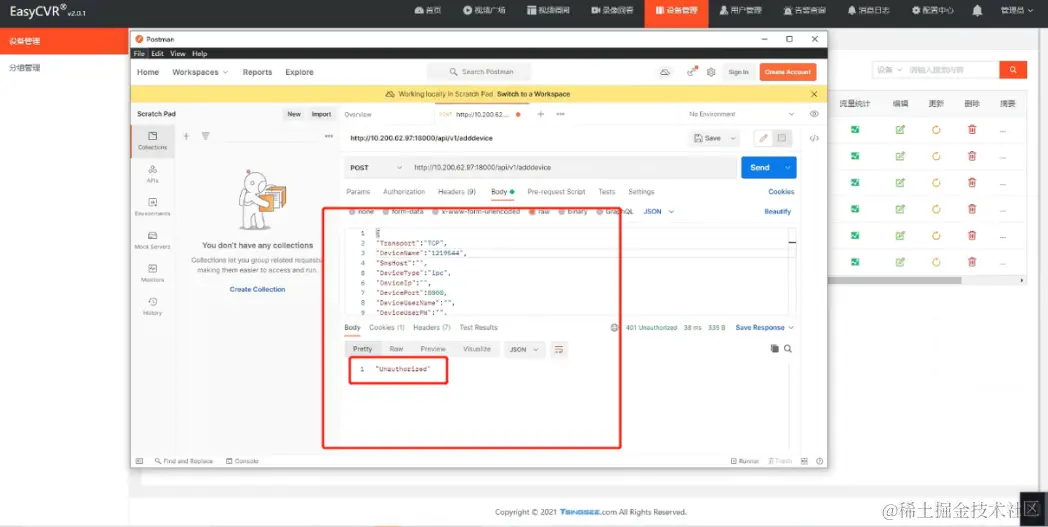Open a new request tab with plus icon
The image size is (1048, 527).
click(541, 114)
